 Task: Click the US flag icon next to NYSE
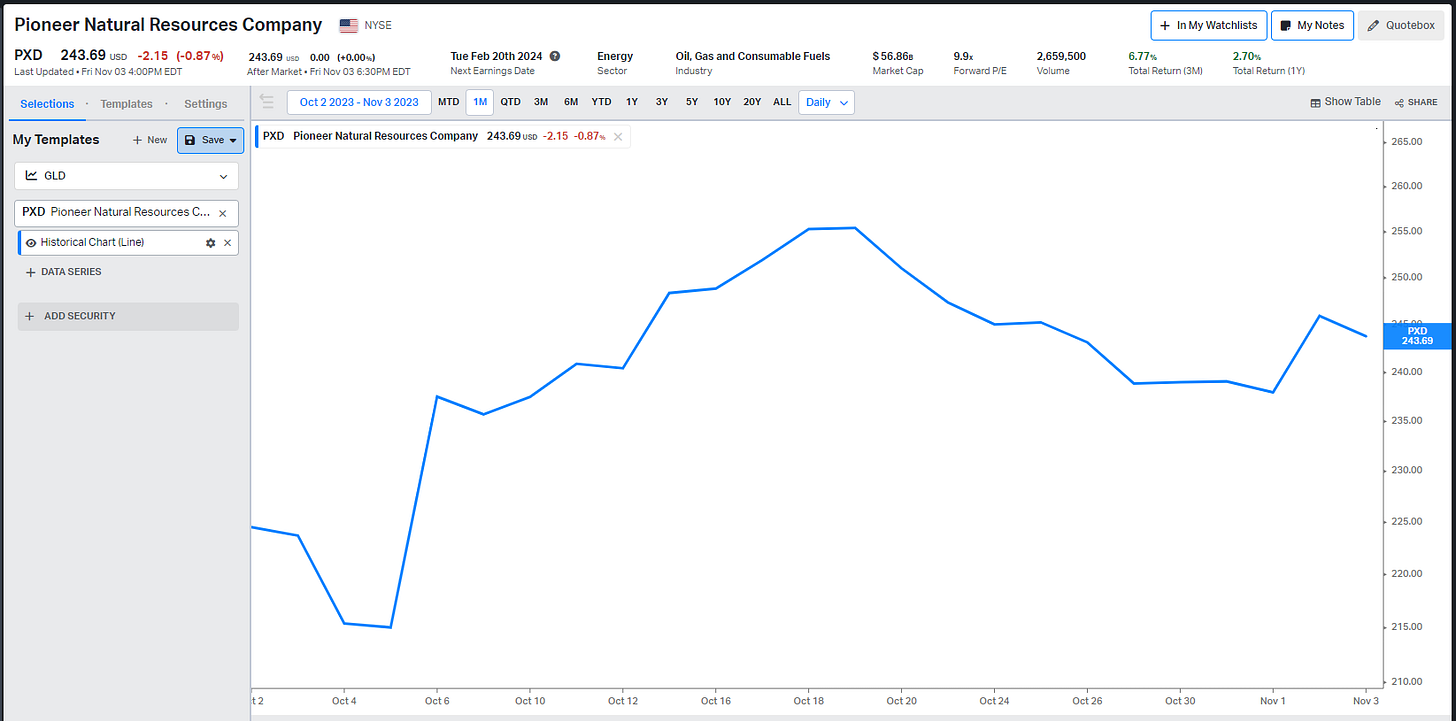click(x=349, y=25)
